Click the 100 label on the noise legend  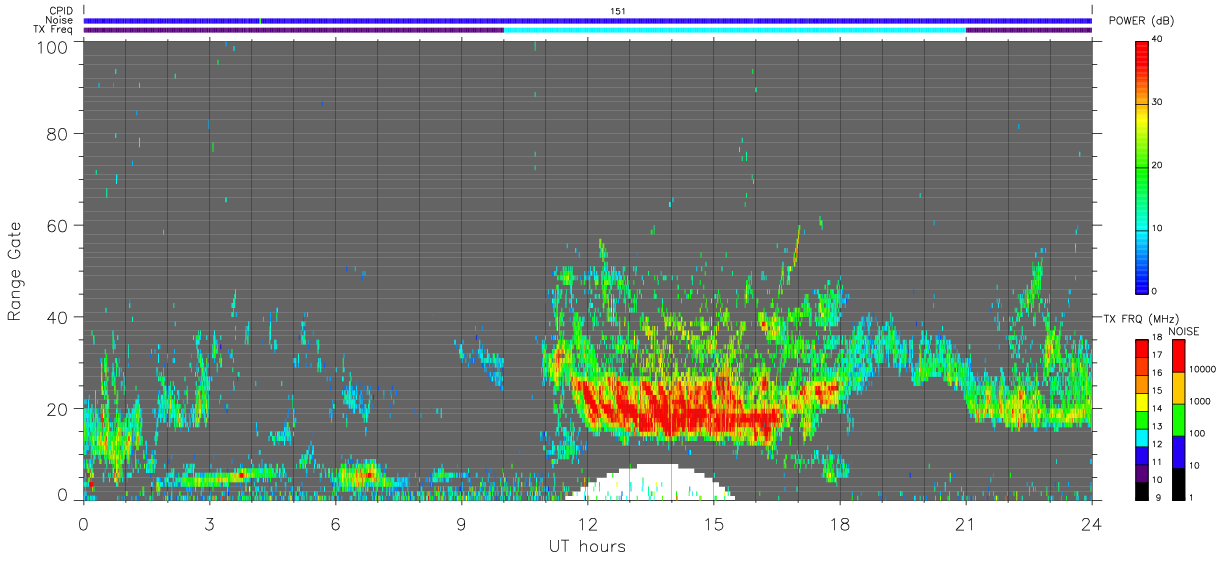click(1198, 433)
